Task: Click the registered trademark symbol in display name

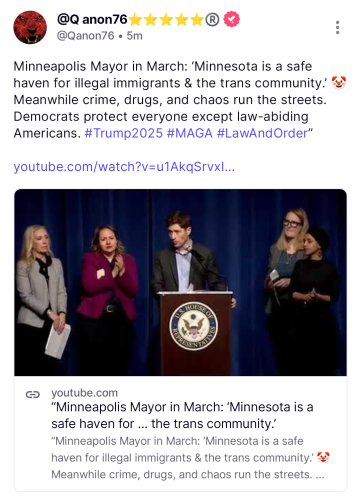Action: [212, 20]
